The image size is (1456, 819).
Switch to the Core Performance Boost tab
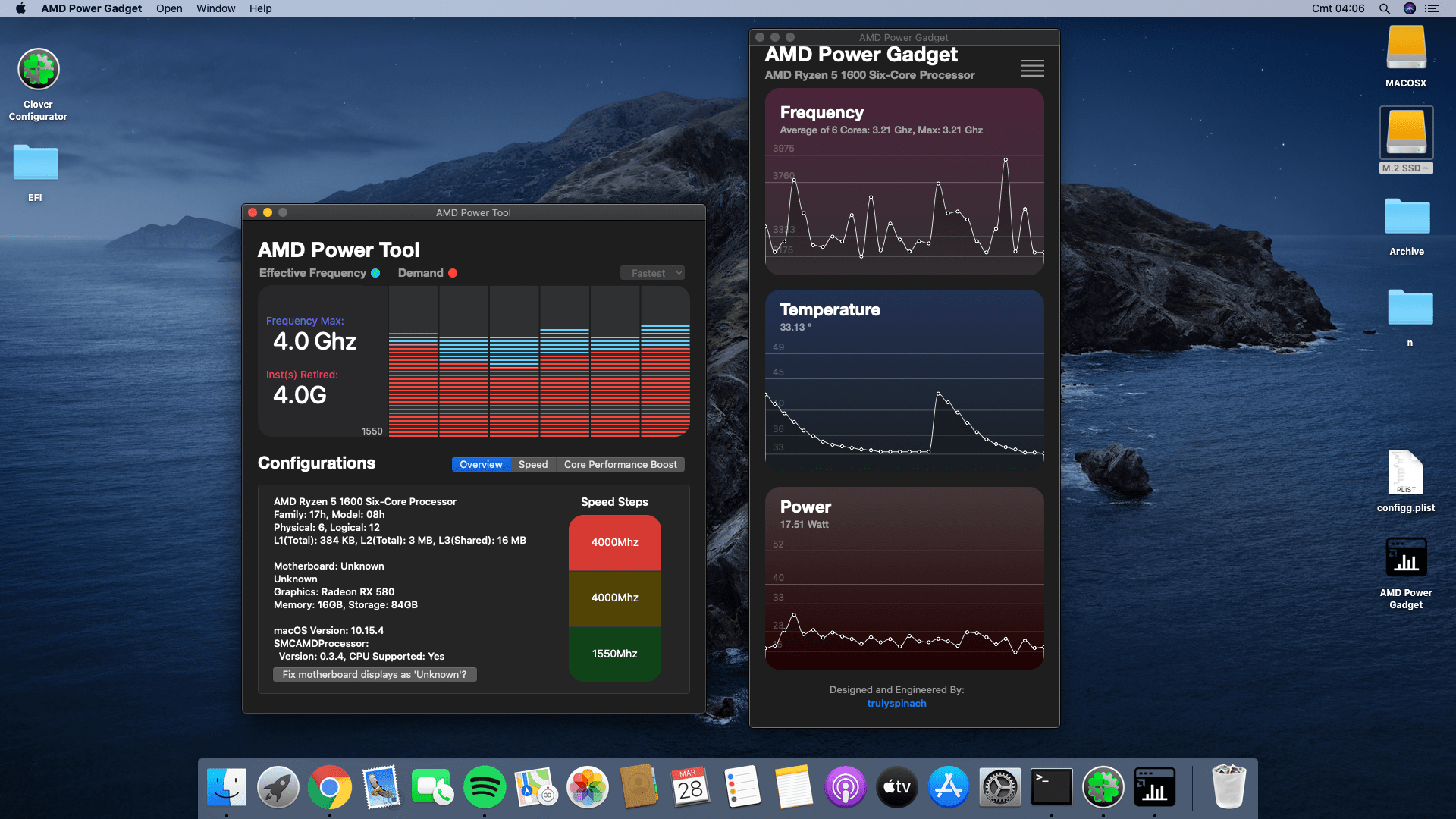620,464
